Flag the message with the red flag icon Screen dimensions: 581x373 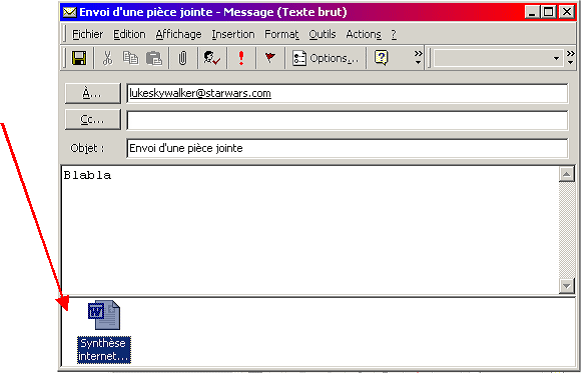[x=270, y=57]
